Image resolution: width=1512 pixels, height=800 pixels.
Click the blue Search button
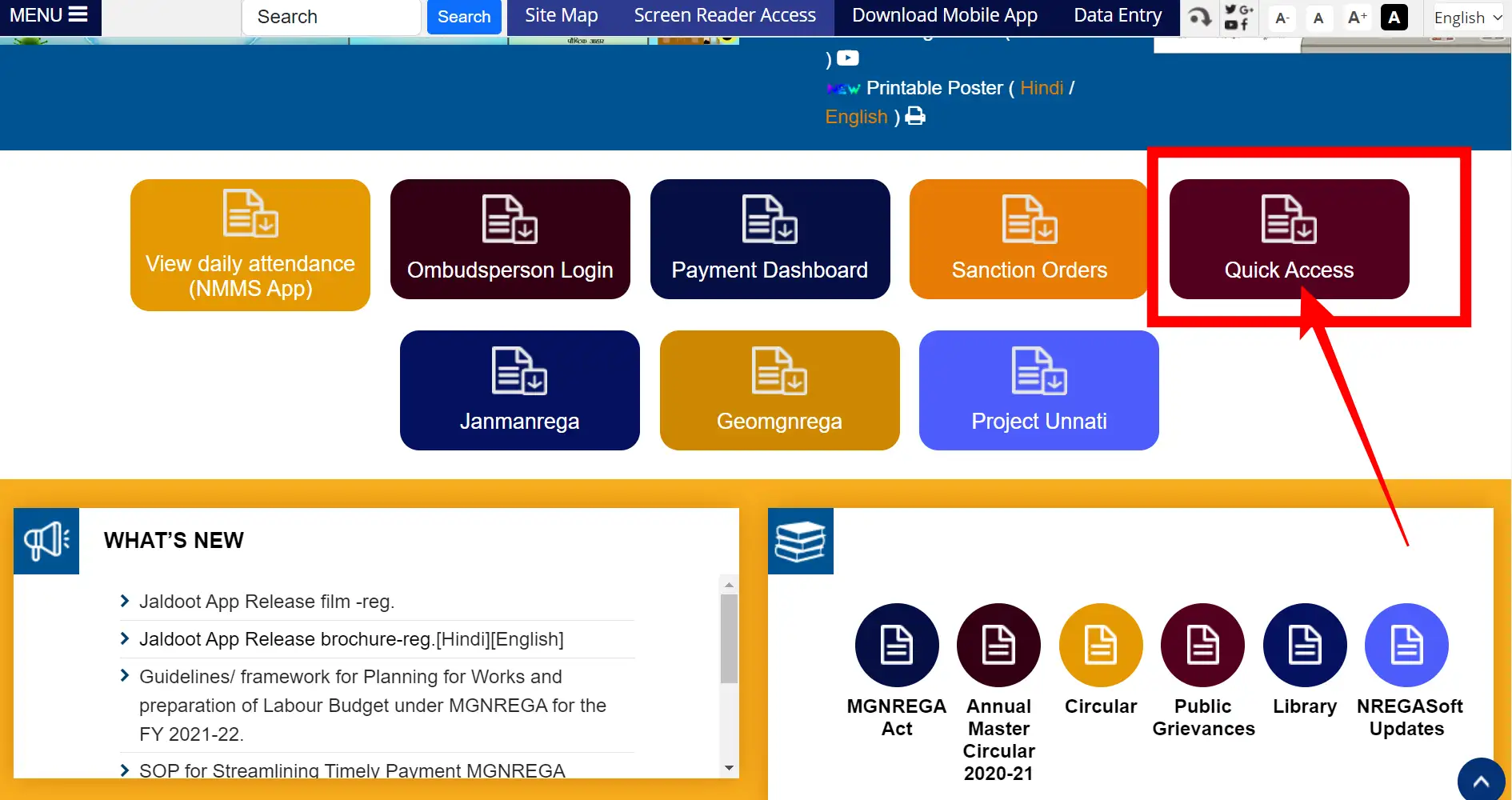click(464, 17)
